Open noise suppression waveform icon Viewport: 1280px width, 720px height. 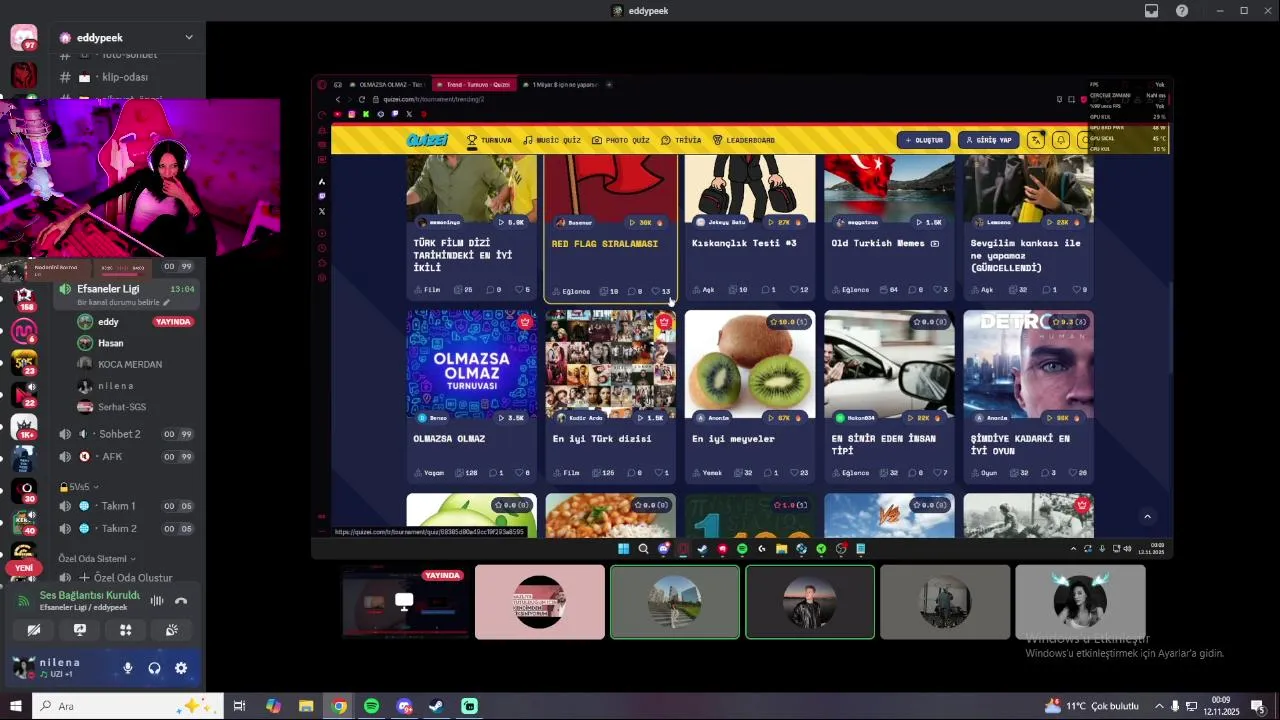[x=157, y=601]
